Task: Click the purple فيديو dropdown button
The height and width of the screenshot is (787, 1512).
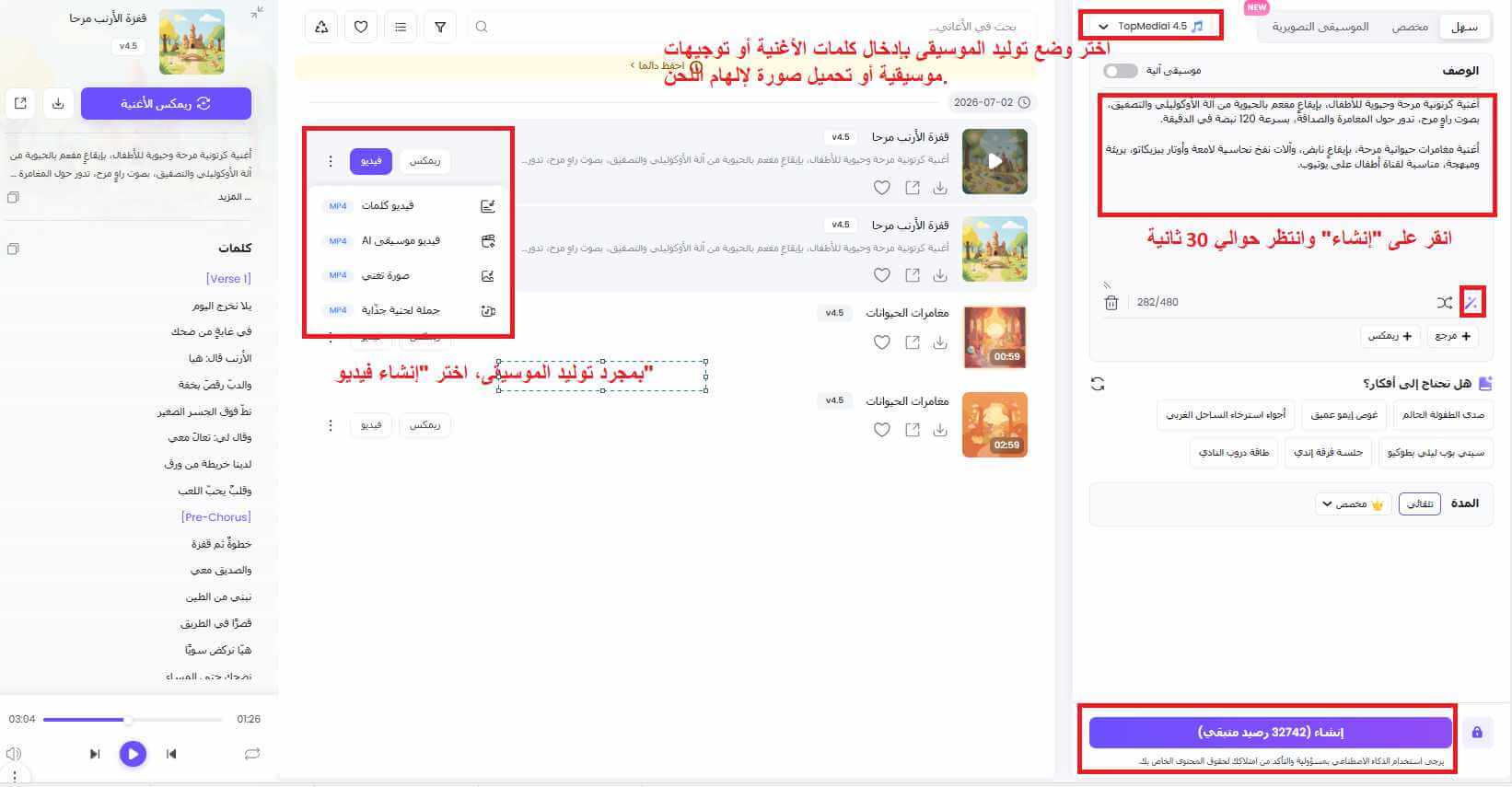Action: 371,161
